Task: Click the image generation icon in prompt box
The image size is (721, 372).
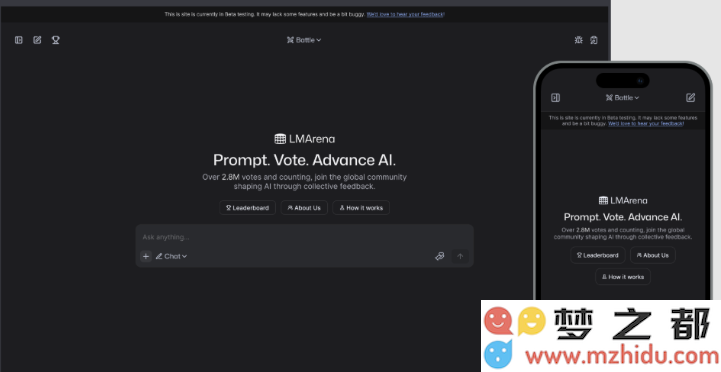Action: pos(440,256)
